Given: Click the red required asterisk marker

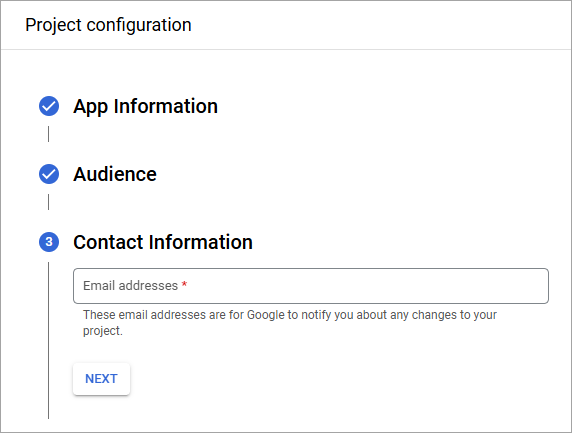Looking at the screenshot, I should 184,285.
